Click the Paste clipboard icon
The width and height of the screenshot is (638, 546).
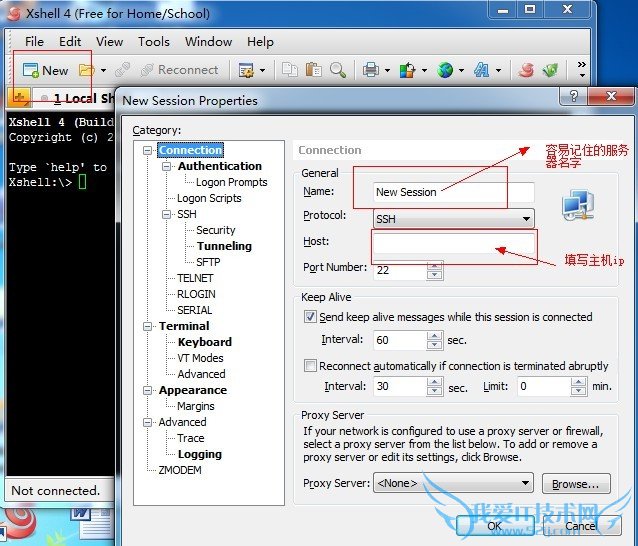coord(314,70)
